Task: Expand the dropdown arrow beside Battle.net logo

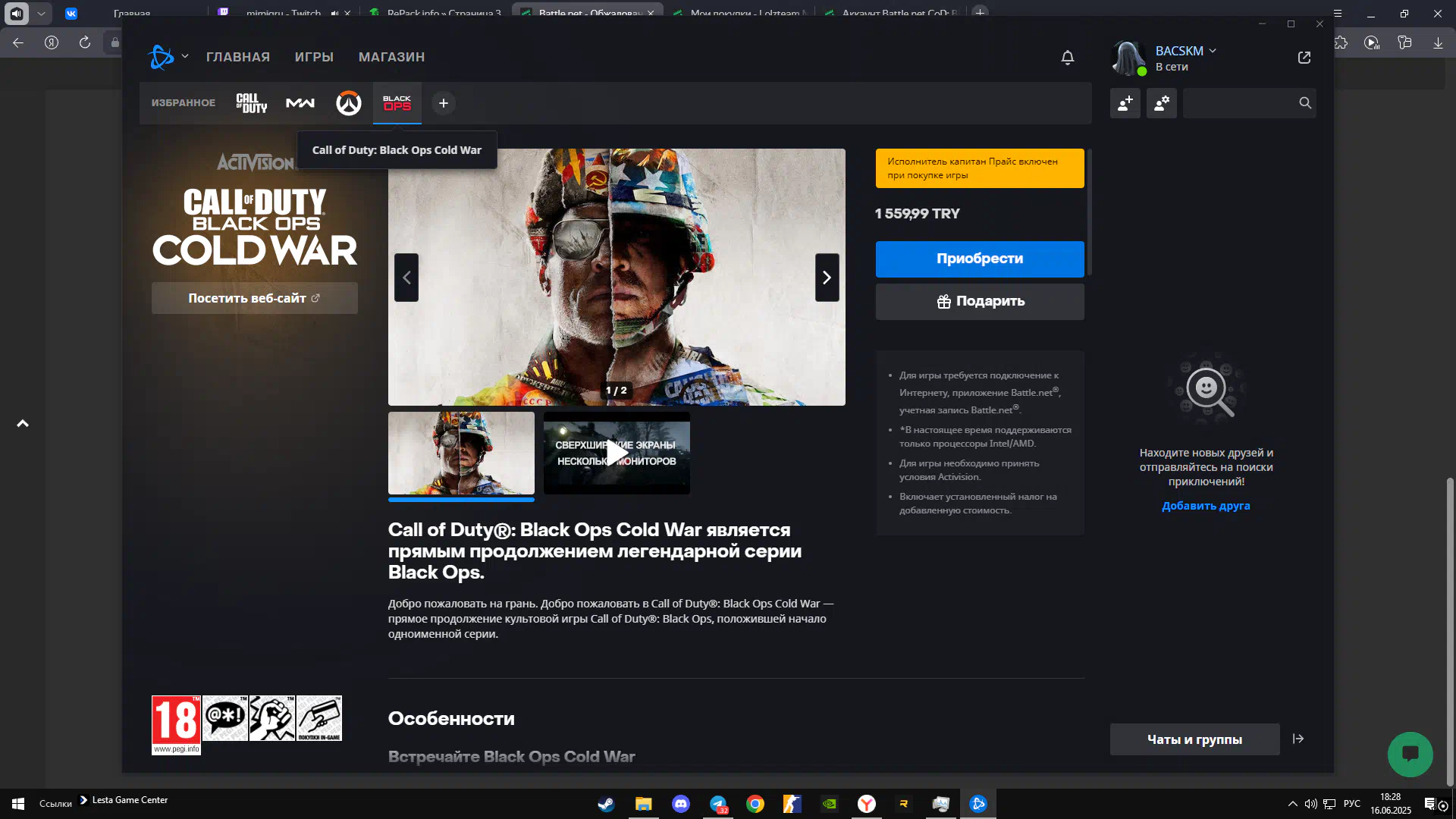Action: (185, 56)
